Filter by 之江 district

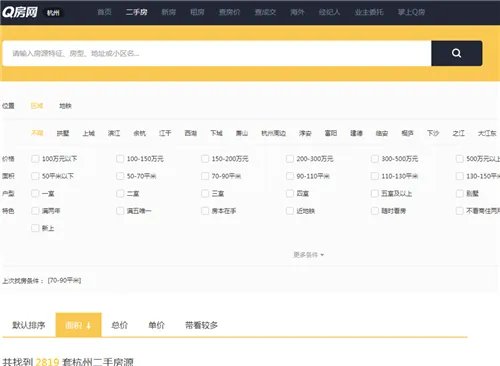(459, 133)
